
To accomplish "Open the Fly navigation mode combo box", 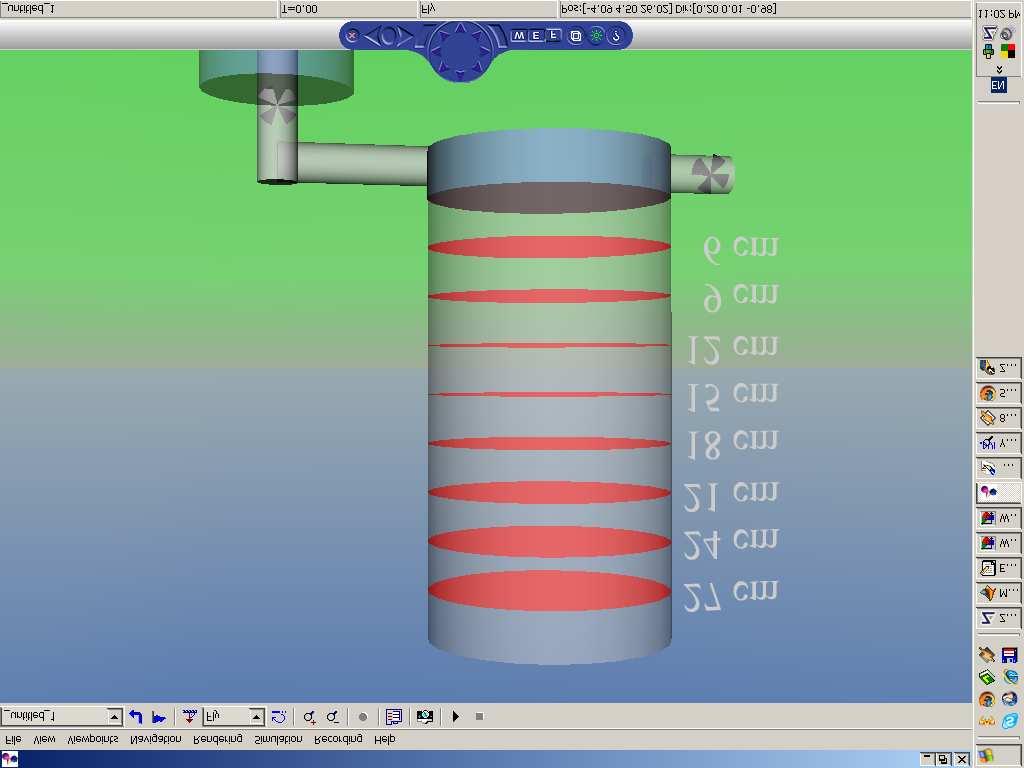I will [234, 716].
